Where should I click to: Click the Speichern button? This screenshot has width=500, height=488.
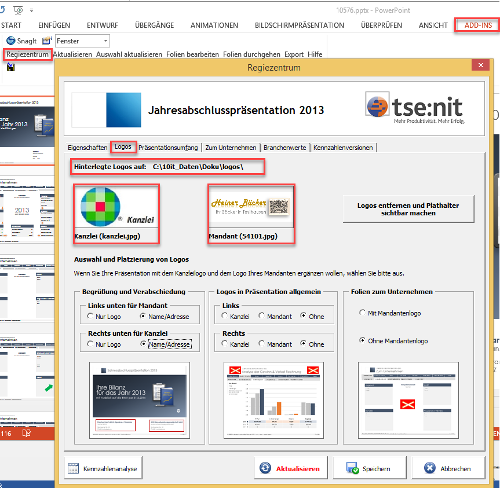(370, 468)
